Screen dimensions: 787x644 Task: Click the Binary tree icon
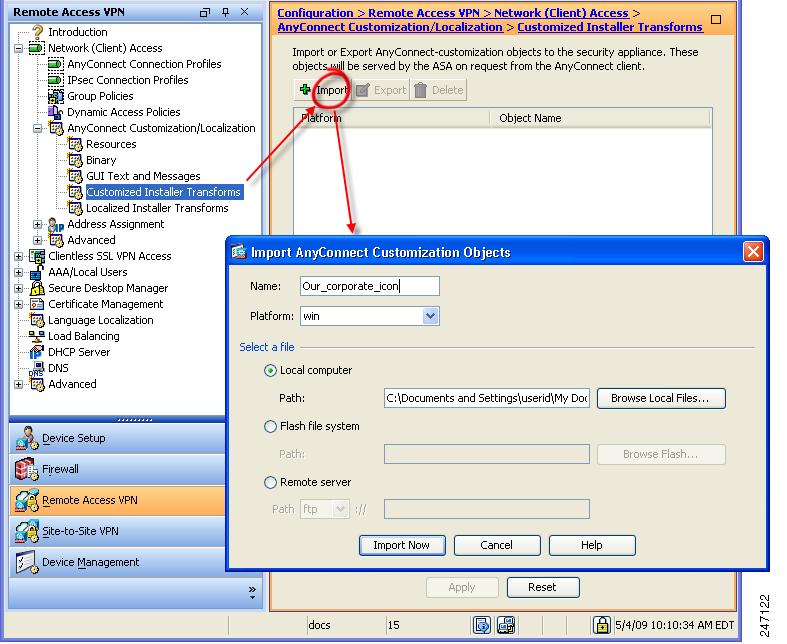75,161
